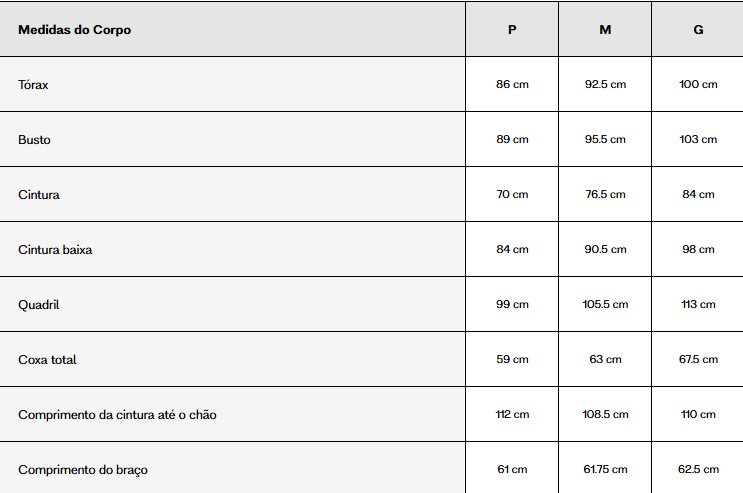Select the 113 cm Quadril G cell
Image resolution: width=743 pixels, height=493 pixels.
point(698,304)
